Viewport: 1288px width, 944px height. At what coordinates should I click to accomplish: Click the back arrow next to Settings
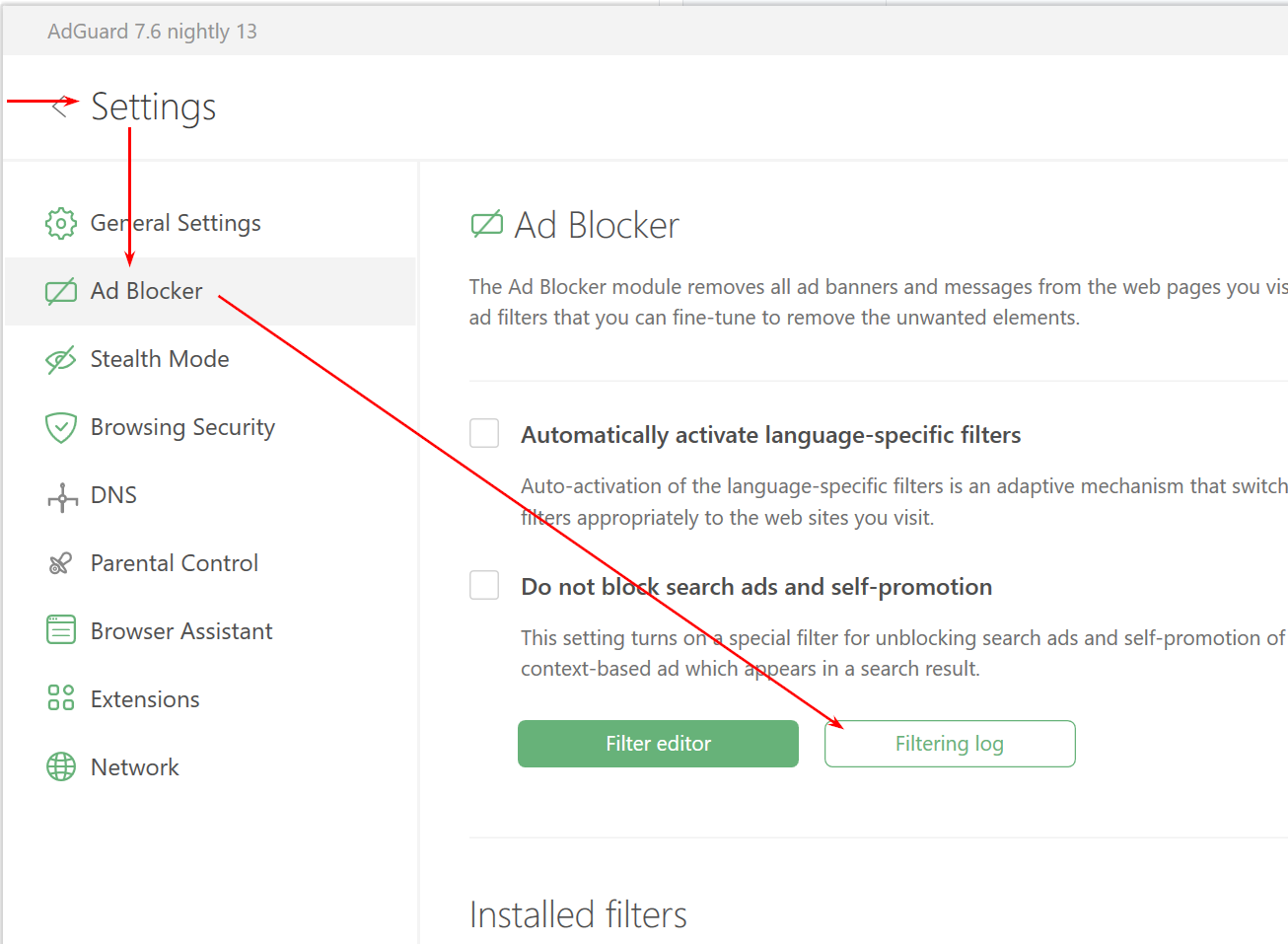pyautogui.click(x=58, y=107)
